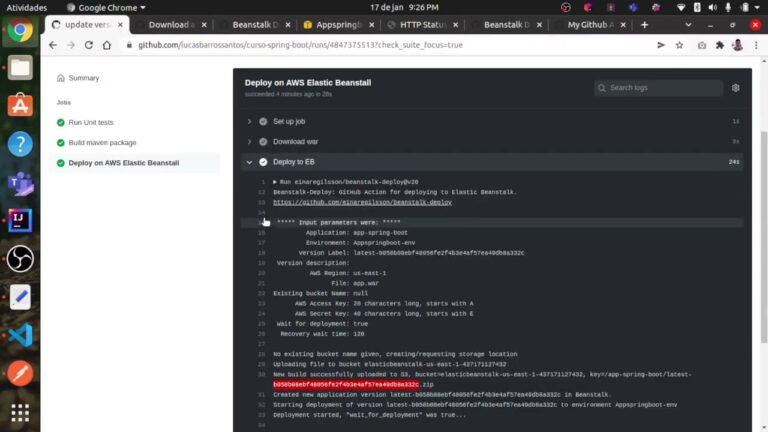The width and height of the screenshot is (768, 432).
Task: Switch to the HTTP Status tab
Action: [423, 24]
